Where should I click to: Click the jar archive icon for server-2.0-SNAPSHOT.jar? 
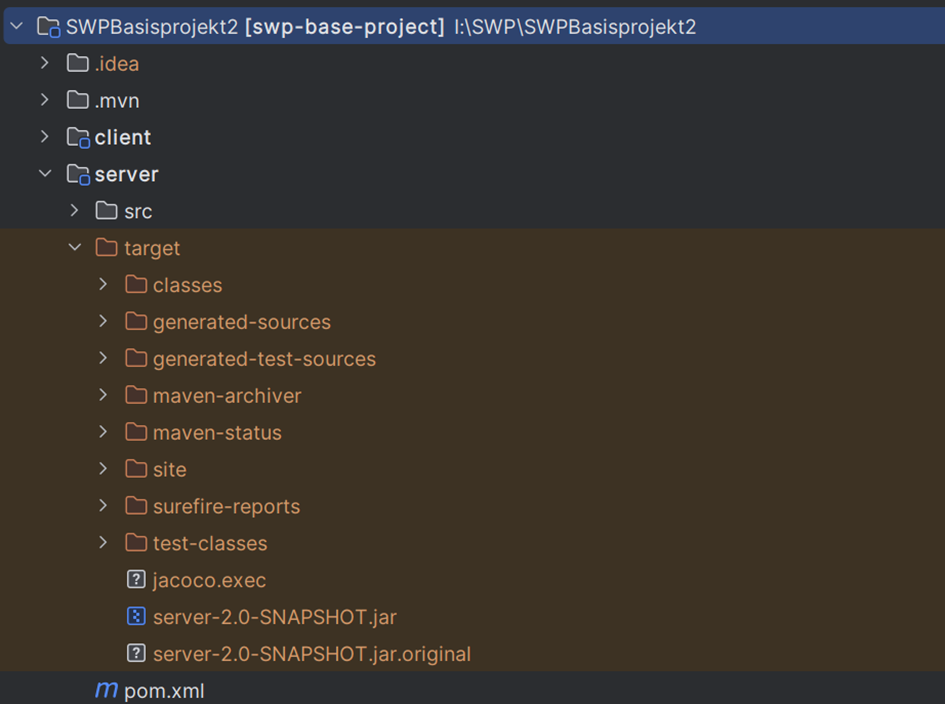(137, 617)
